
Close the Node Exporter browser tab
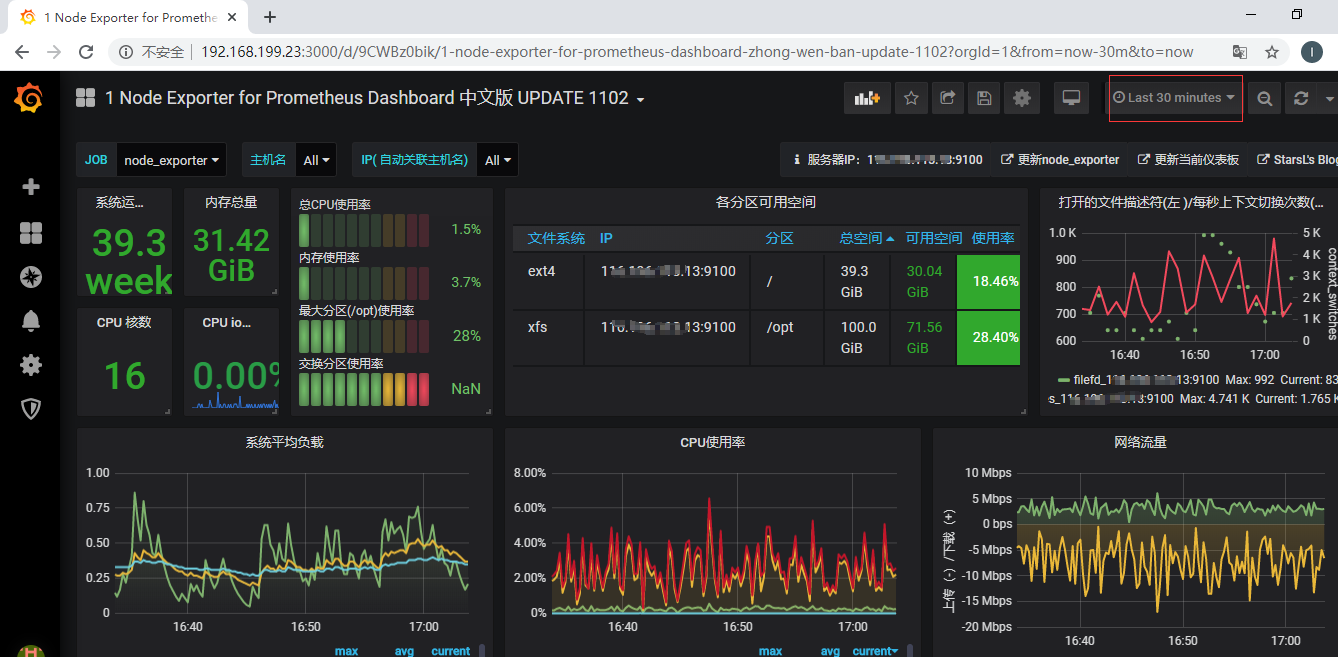[x=233, y=17]
